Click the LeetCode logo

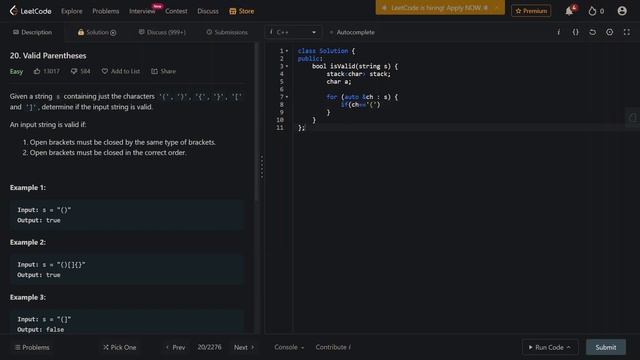[x=31, y=11]
